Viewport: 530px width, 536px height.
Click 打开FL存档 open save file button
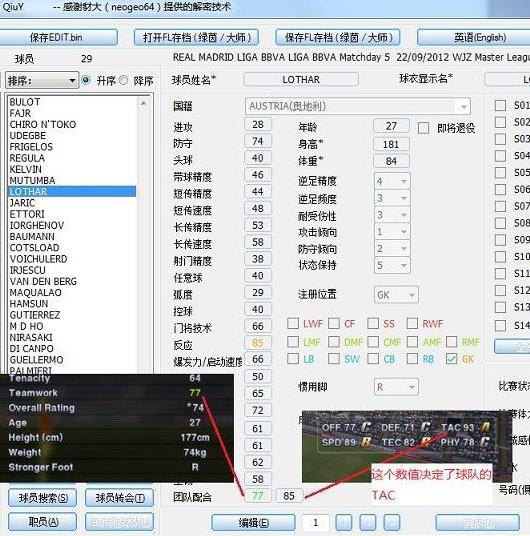click(196, 37)
